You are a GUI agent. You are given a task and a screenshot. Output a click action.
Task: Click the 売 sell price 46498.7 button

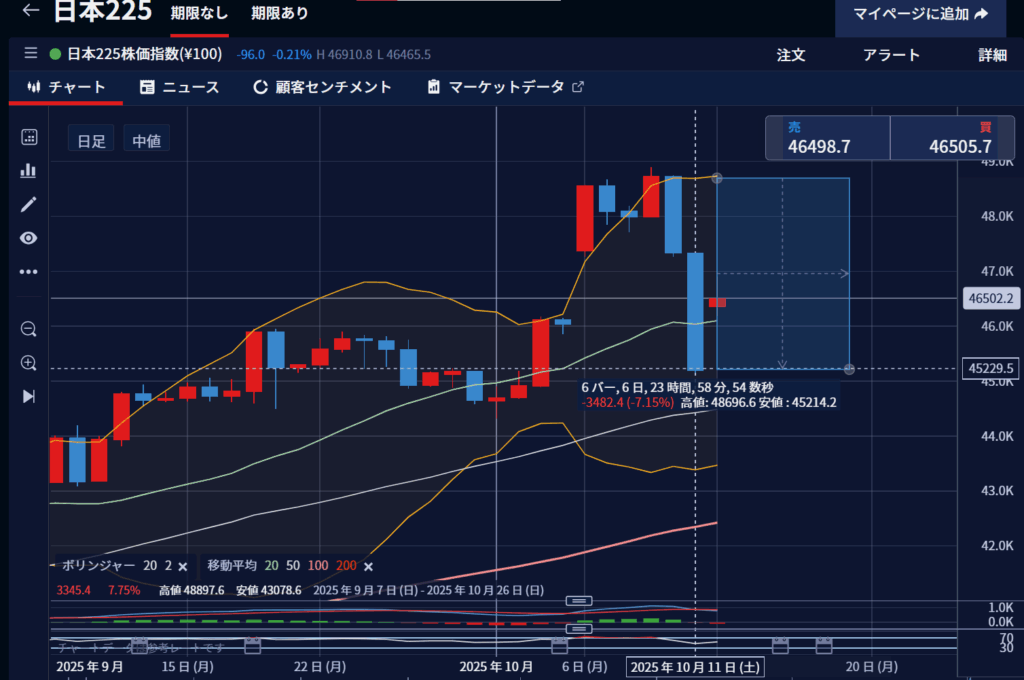pos(827,138)
